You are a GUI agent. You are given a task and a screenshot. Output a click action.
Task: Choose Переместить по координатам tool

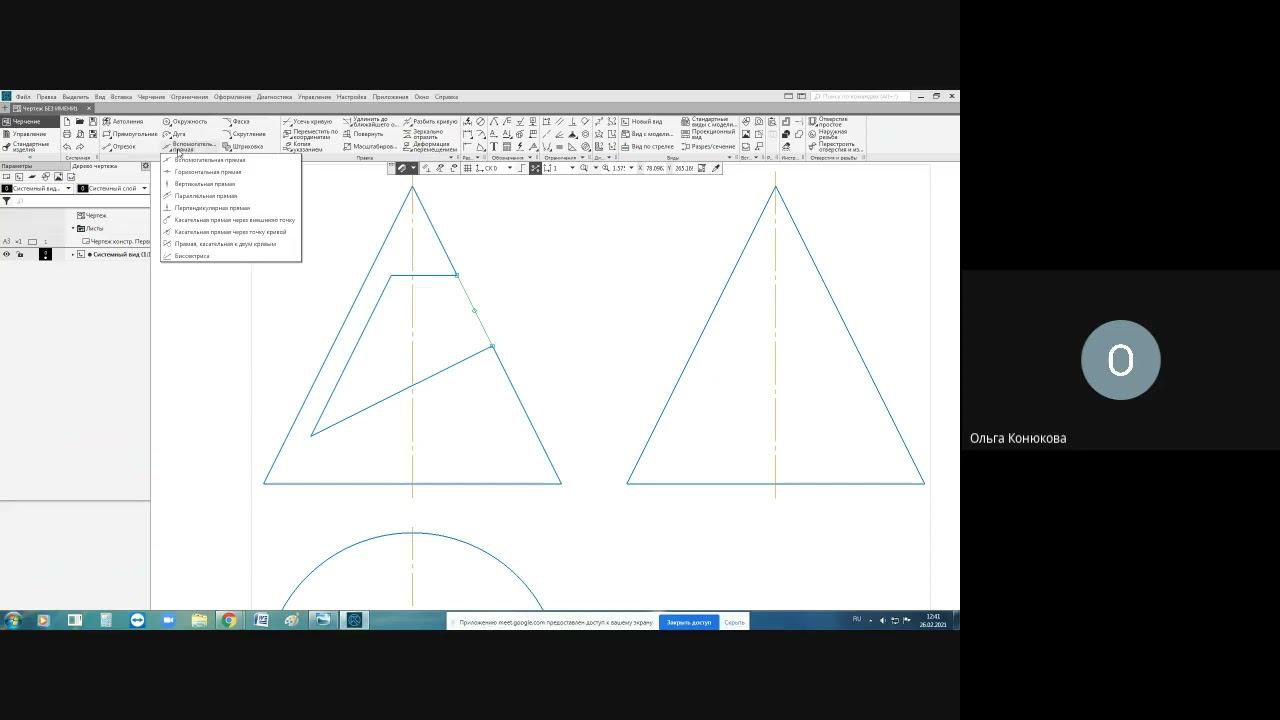click(310, 133)
